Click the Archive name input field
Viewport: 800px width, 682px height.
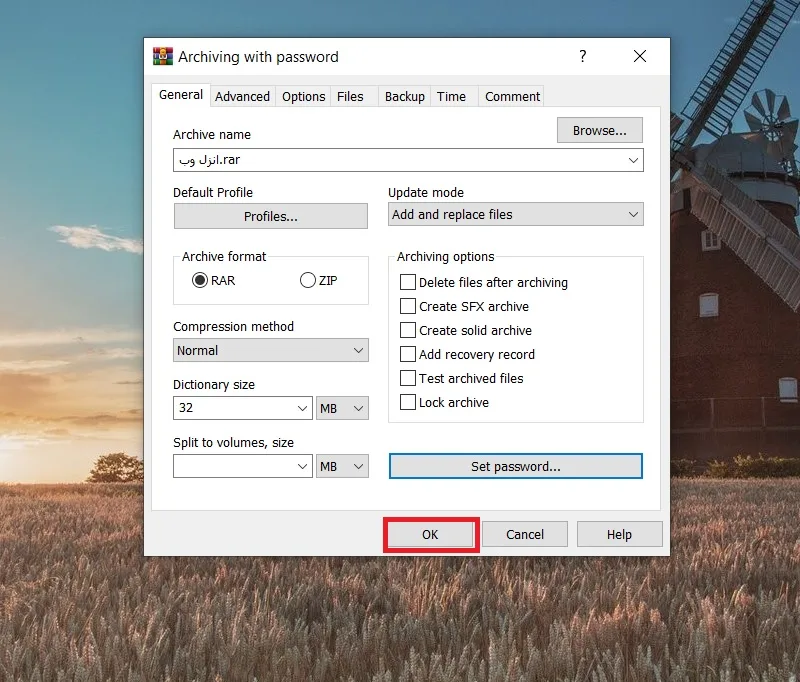click(408, 160)
